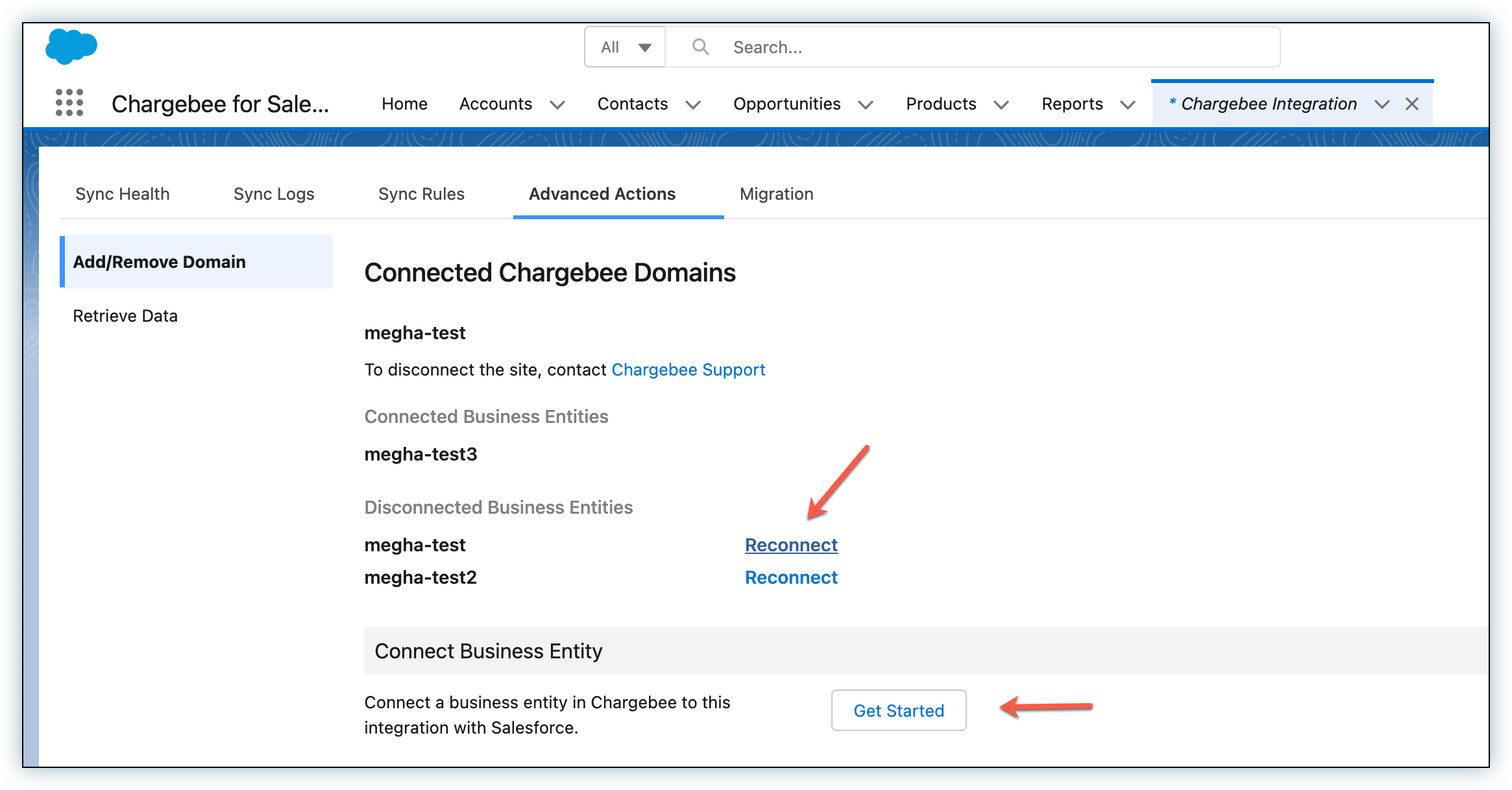1512x790 pixels.
Task: Open the Sync Rules tab
Action: [x=421, y=194]
